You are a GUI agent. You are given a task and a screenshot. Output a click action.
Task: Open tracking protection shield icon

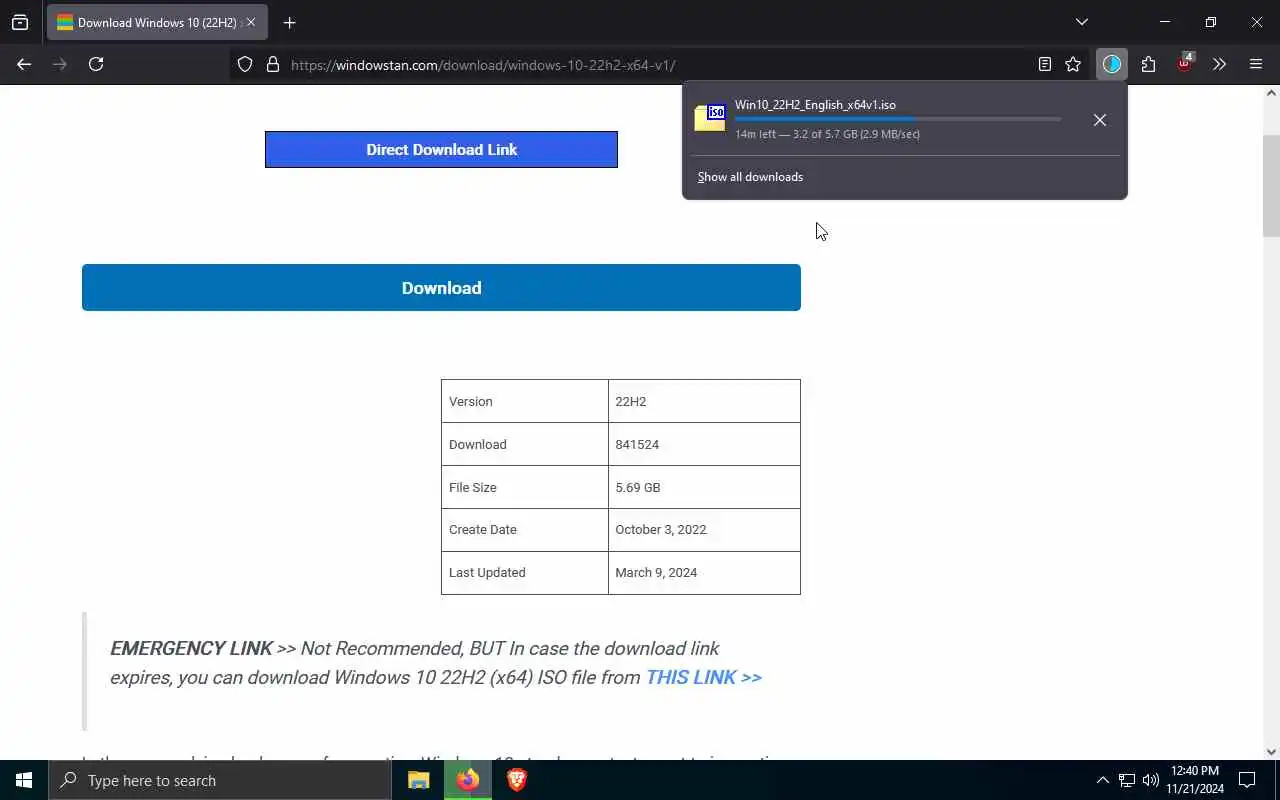tap(245, 64)
